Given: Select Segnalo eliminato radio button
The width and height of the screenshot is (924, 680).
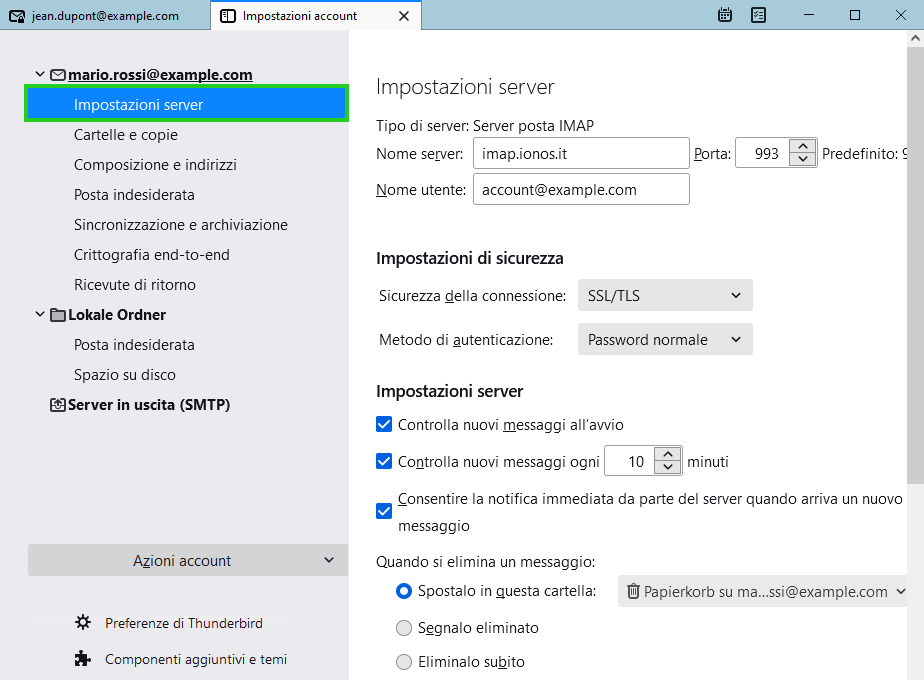Looking at the screenshot, I should point(404,628).
